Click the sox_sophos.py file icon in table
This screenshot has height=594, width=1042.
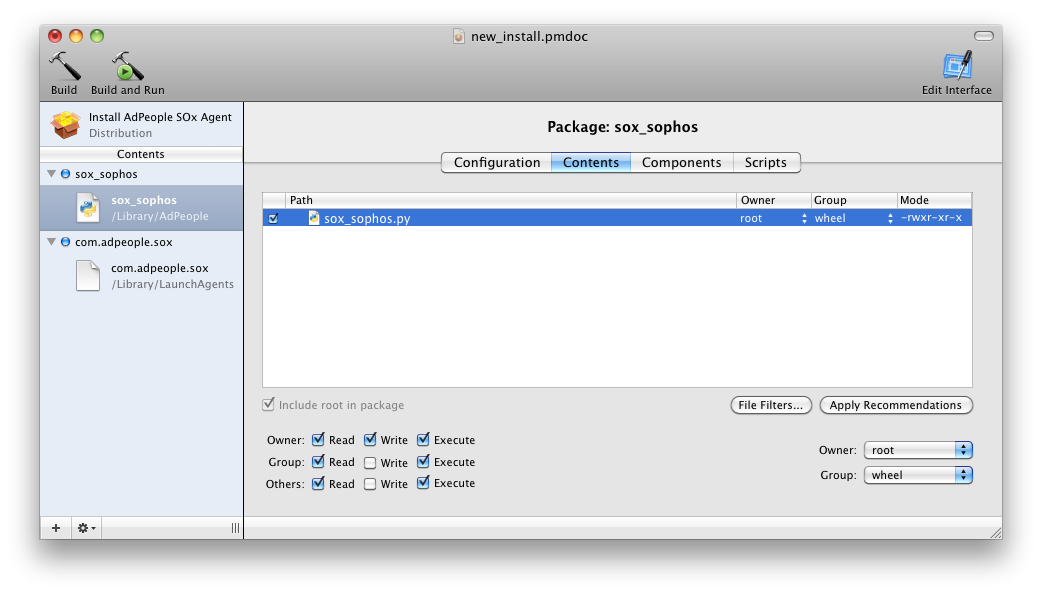tap(314, 218)
